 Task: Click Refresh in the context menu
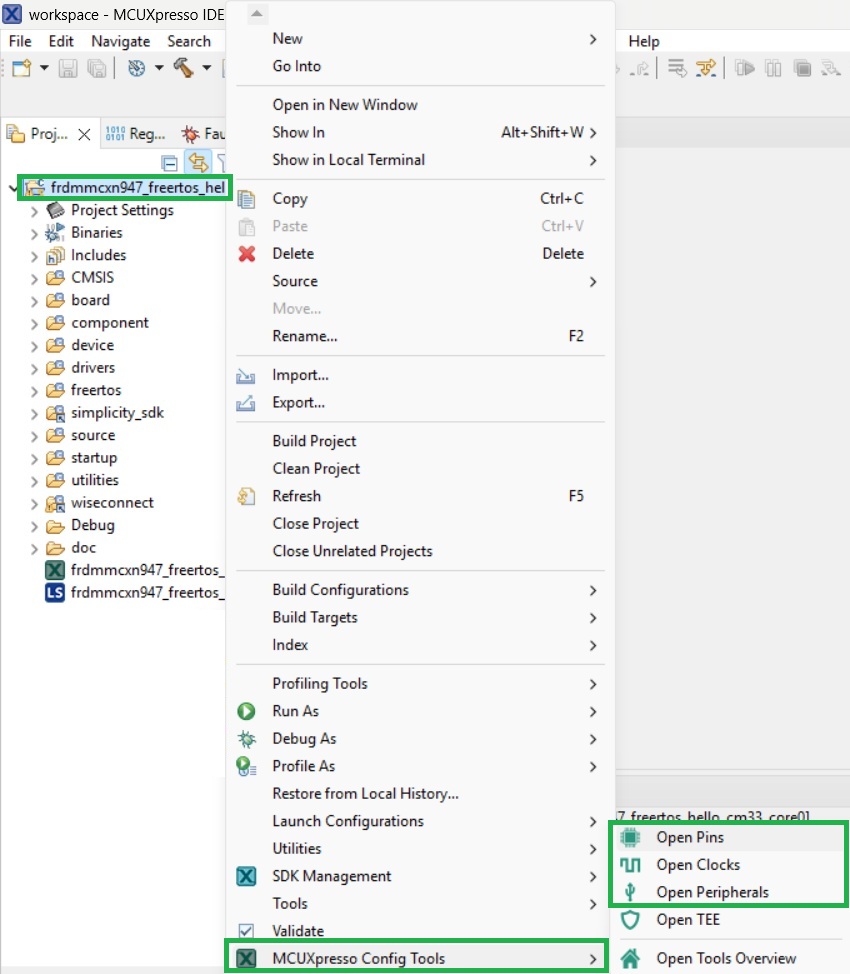pos(295,496)
